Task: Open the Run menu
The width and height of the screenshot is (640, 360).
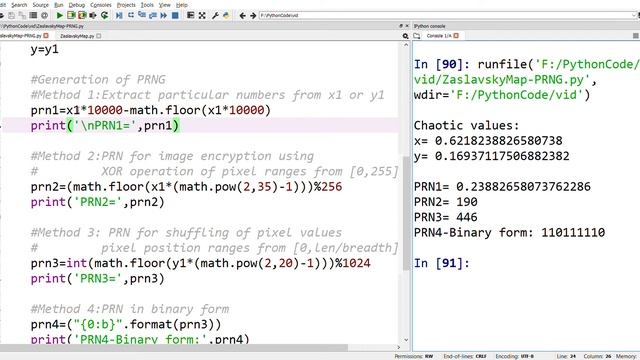Action: 59,5
